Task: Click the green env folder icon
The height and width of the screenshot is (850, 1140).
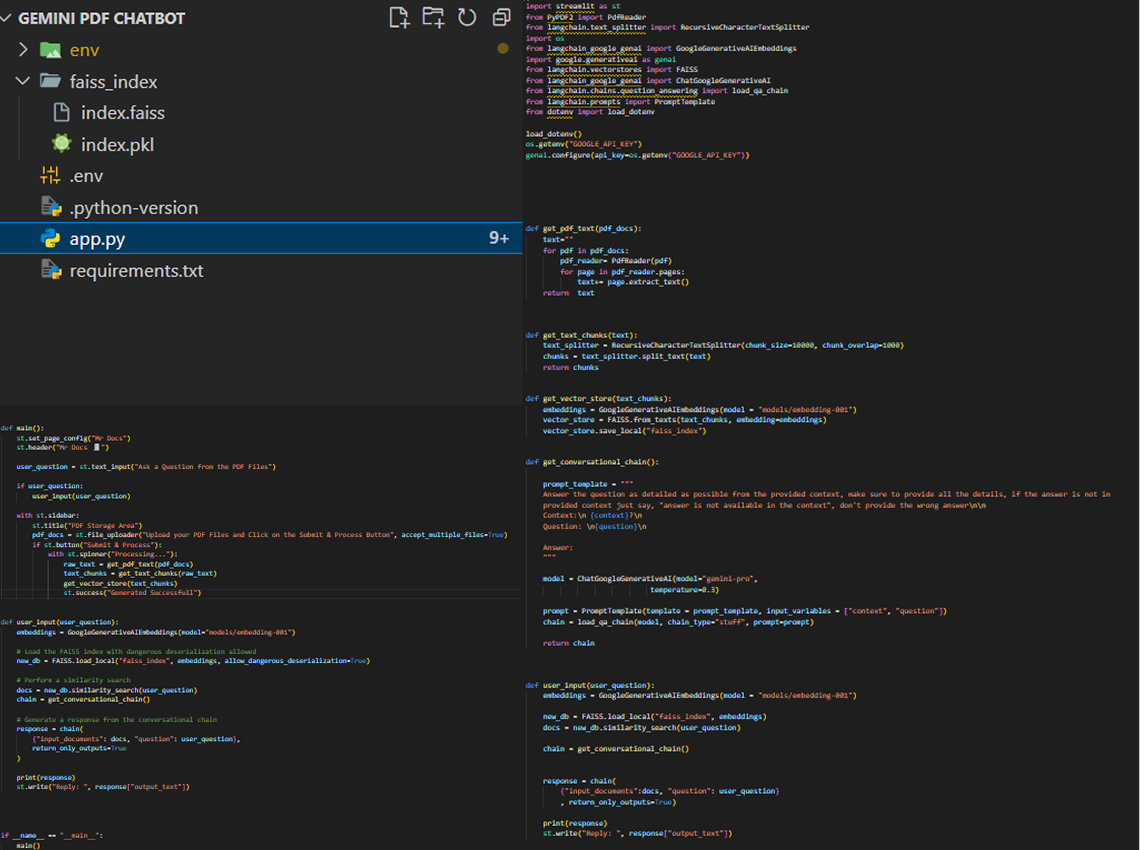Action: [x=50, y=49]
